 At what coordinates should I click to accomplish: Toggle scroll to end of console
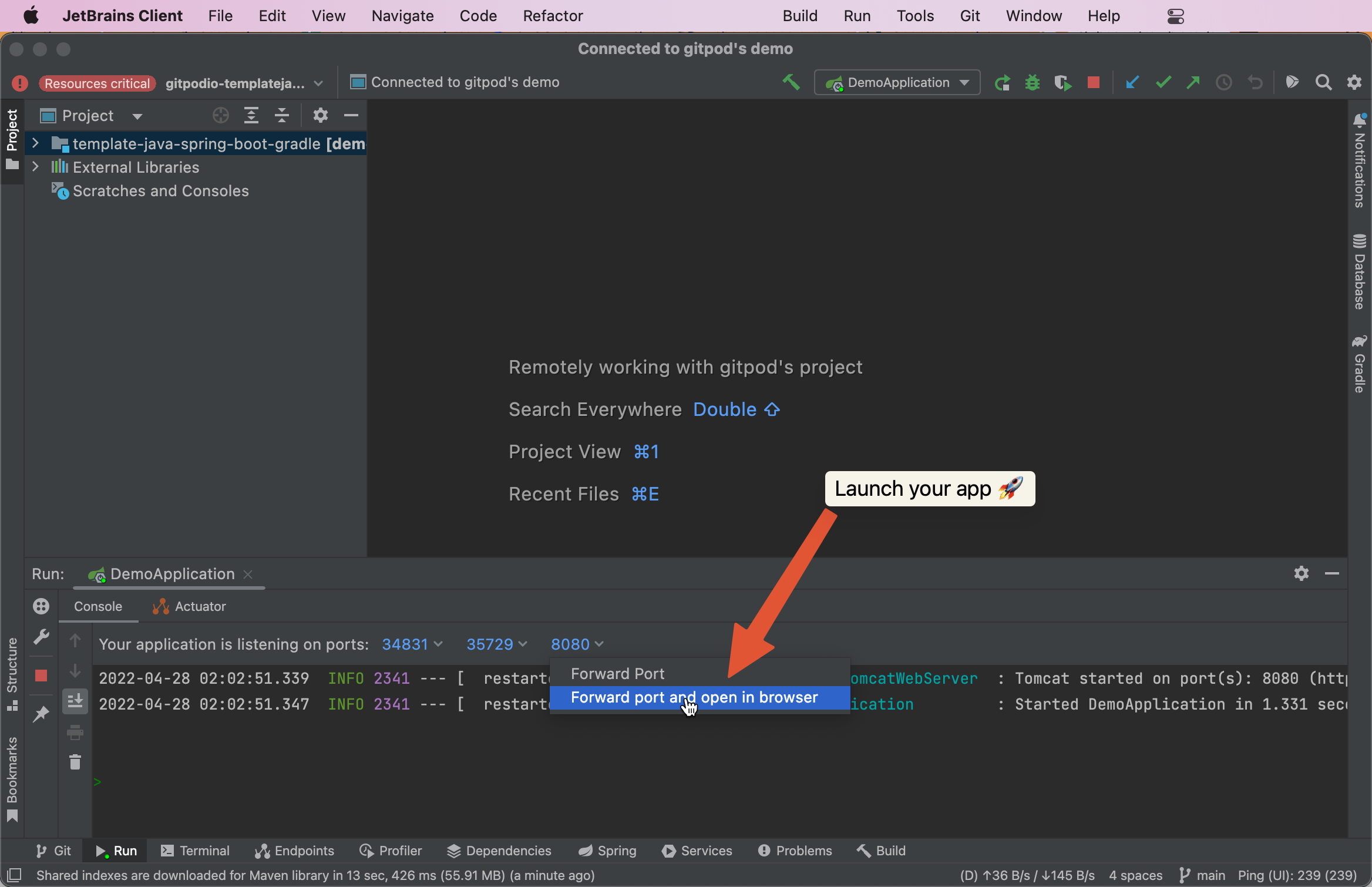coord(75,701)
